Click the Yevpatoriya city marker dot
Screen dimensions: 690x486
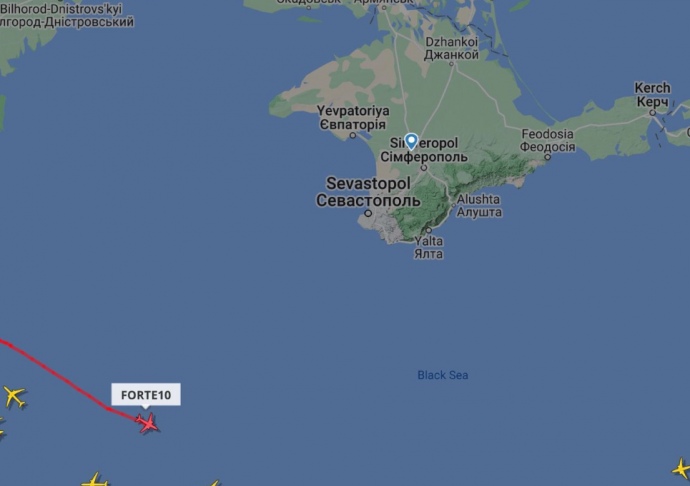[x=352, y=135]
